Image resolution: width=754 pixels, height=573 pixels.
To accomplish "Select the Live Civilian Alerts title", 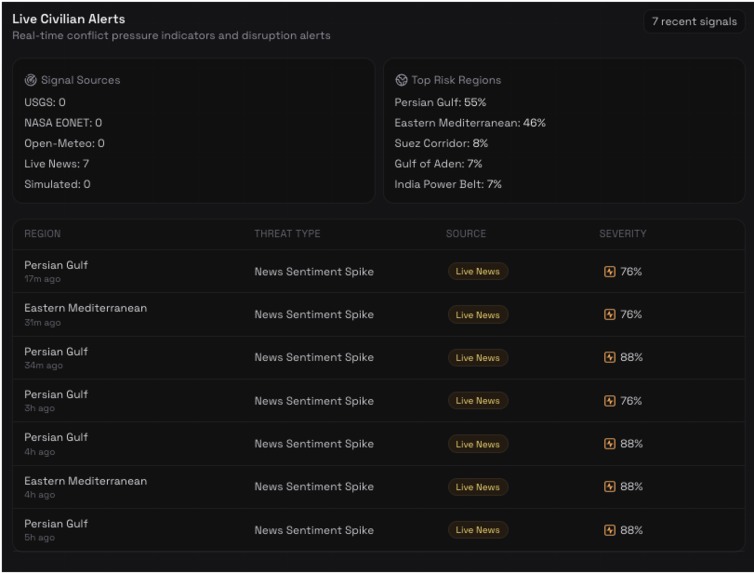I will pos(69,19).
